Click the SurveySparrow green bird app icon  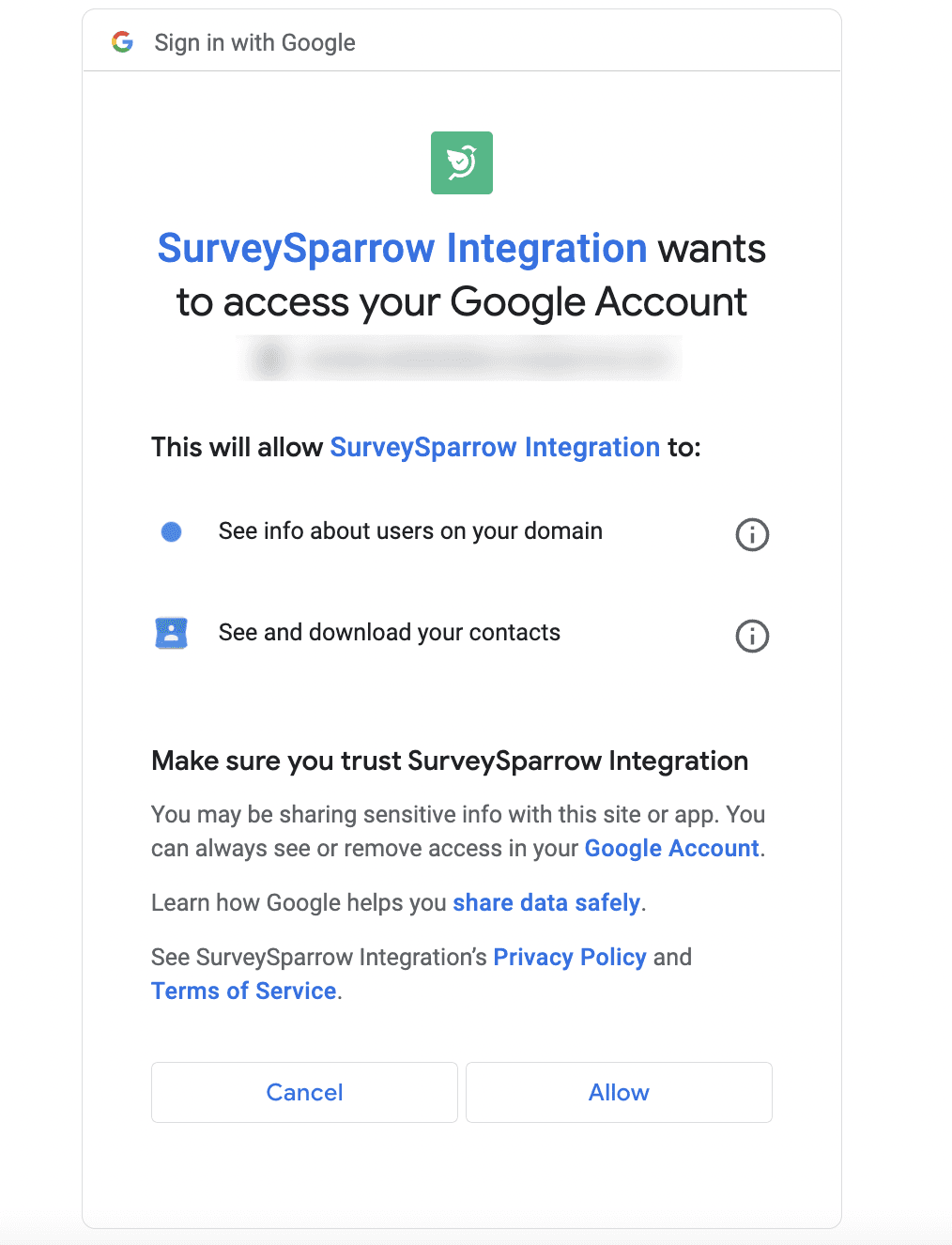pos(461,162)
